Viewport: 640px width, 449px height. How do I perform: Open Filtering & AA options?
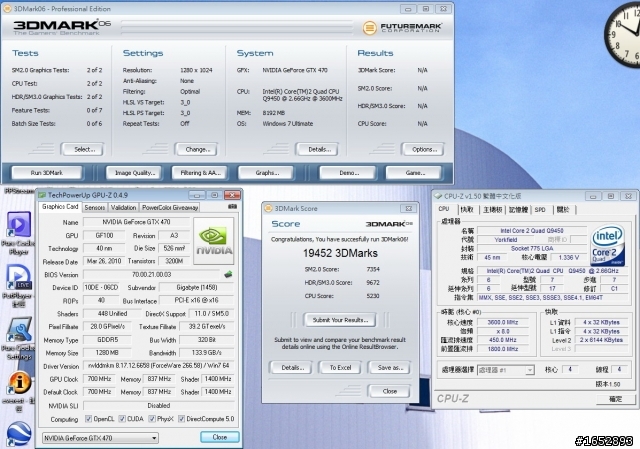coord(200,173)
